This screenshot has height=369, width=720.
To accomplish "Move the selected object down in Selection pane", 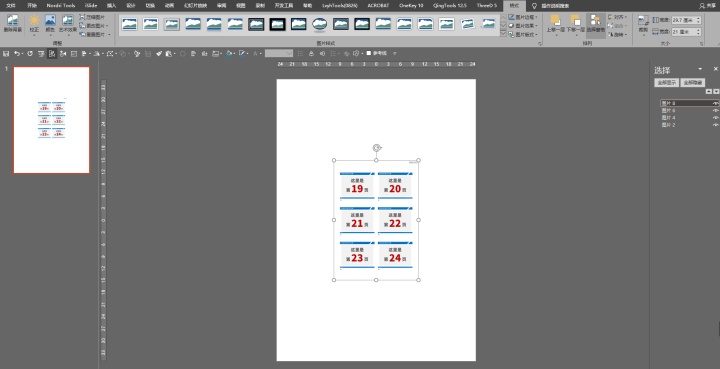I will tap(716, 91).
